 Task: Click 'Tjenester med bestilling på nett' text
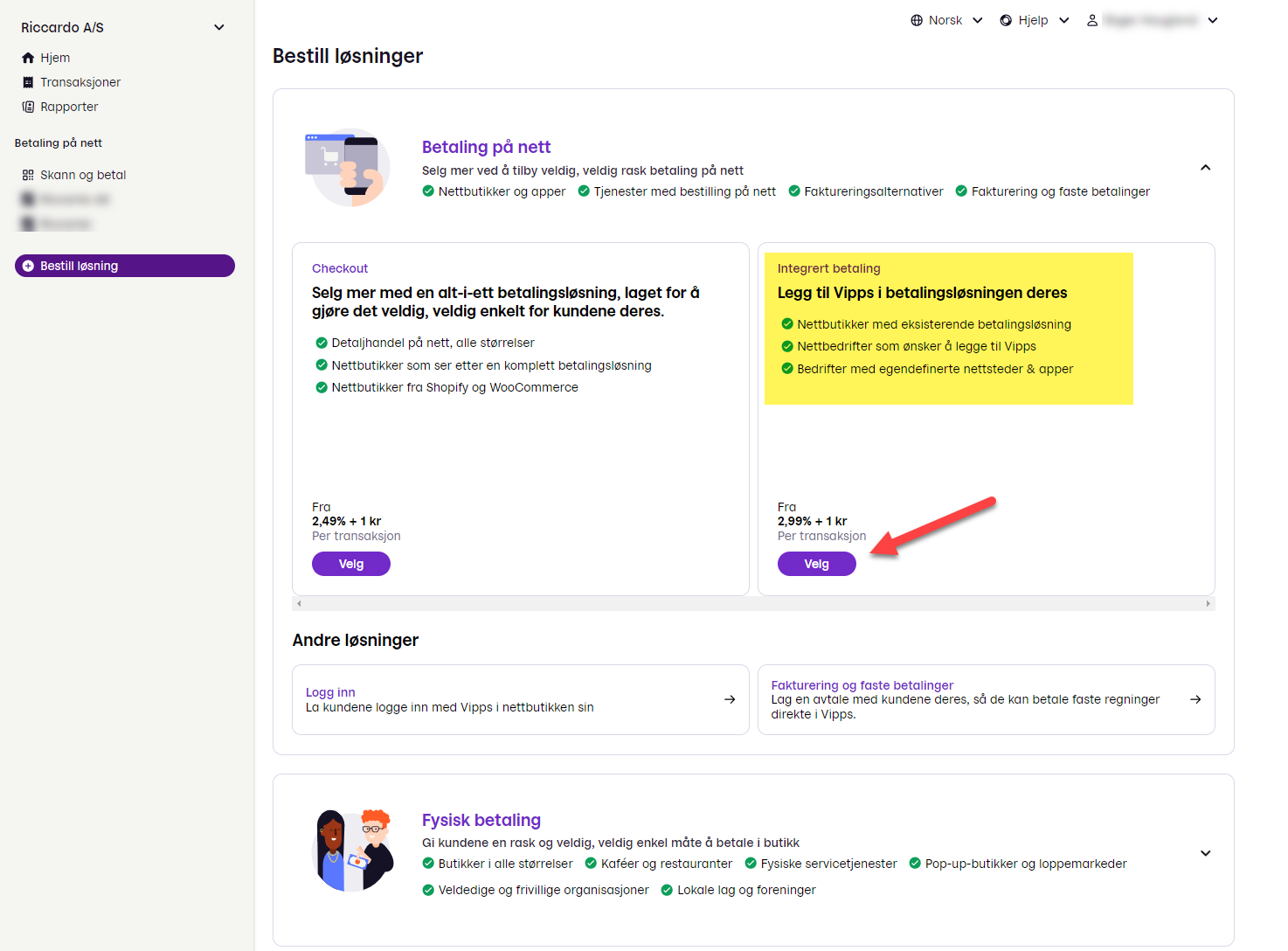pos(685,191)
